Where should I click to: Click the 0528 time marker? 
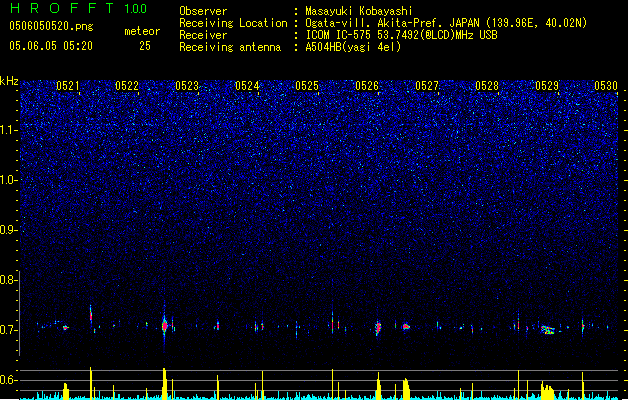[x=487, y=86]
